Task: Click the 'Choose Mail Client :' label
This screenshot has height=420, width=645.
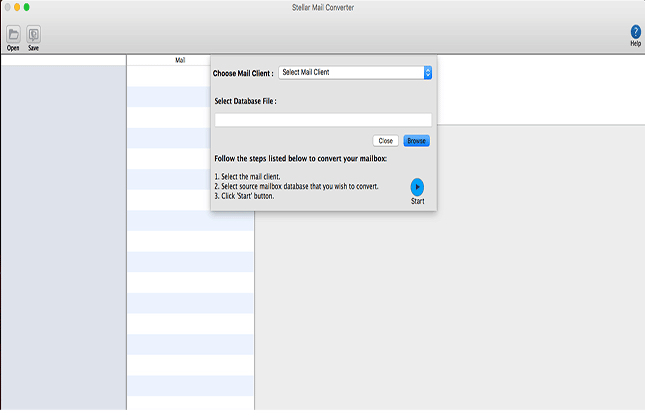Action: (x=243, y=73)
